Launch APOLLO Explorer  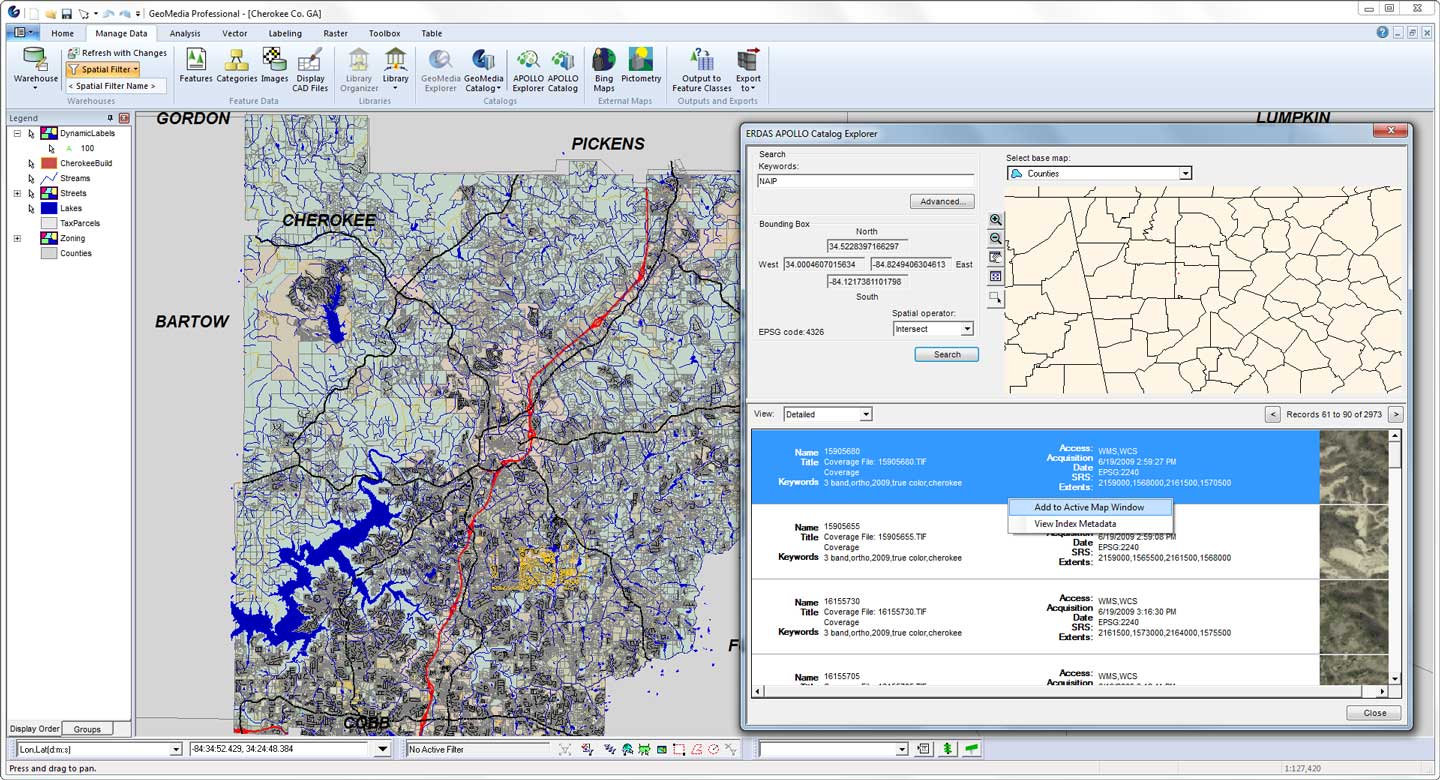coord(528,69)
